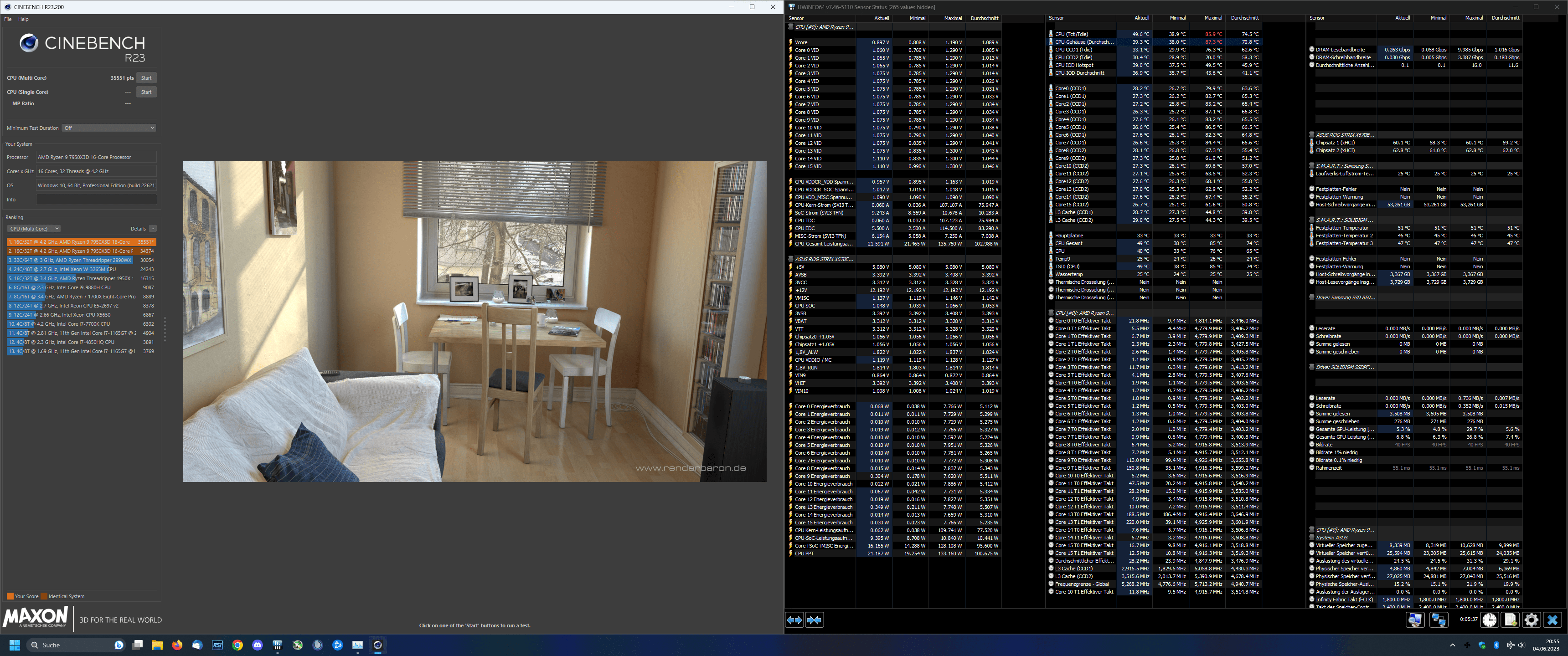Open HWiNFO sensor settings gear icon
Image resolution: width=1568 pixels, height=656 pixels.
pyautogui.click(x=1531, y=620)
